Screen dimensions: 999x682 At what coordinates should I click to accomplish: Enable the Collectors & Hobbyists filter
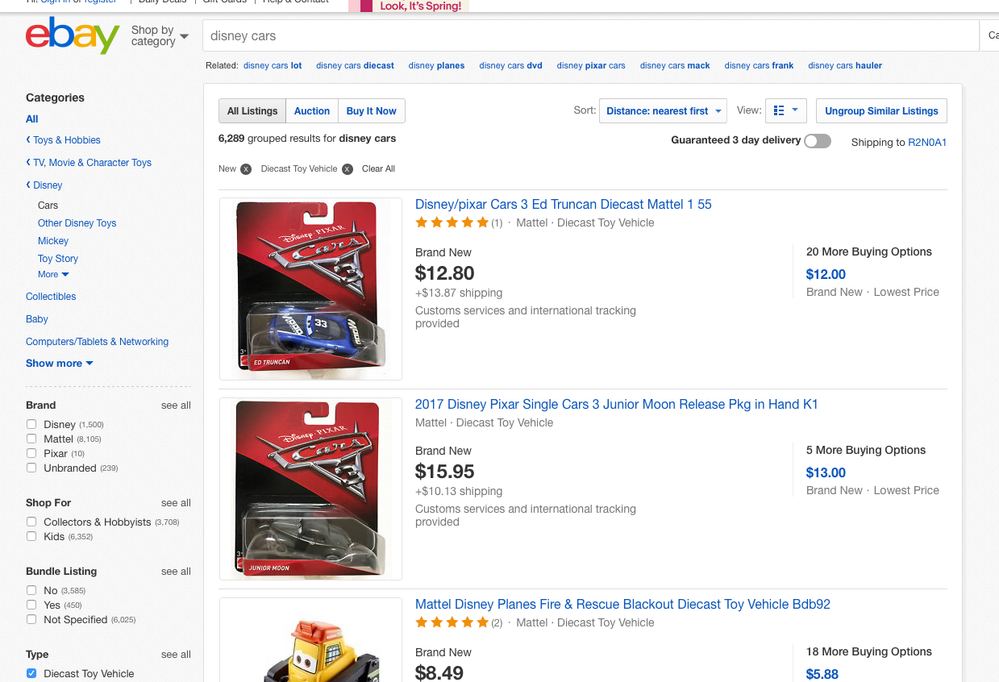pyautogui.click(x=32, y=522)
